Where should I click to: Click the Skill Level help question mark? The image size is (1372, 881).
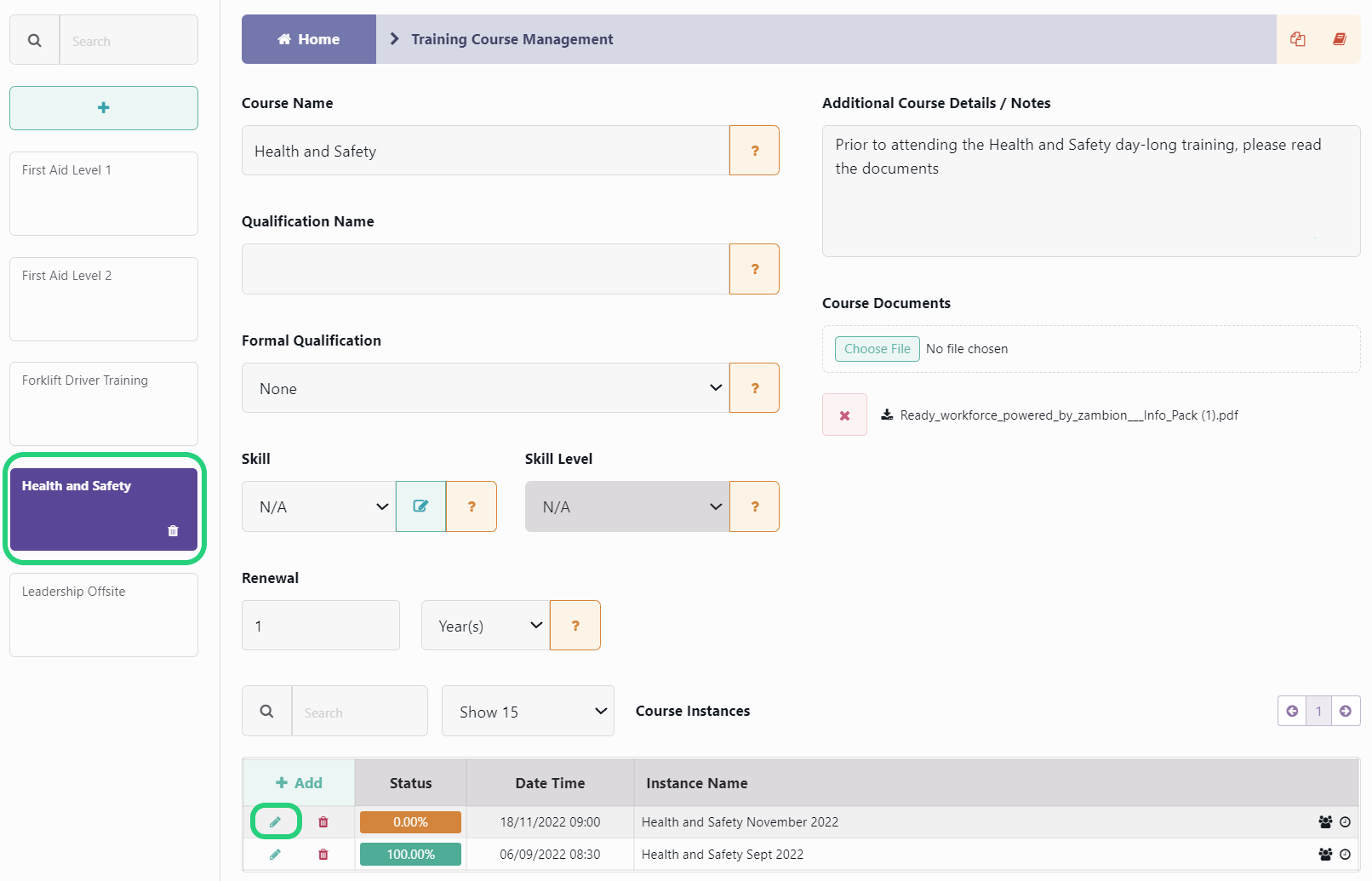(x=754, y=506)
